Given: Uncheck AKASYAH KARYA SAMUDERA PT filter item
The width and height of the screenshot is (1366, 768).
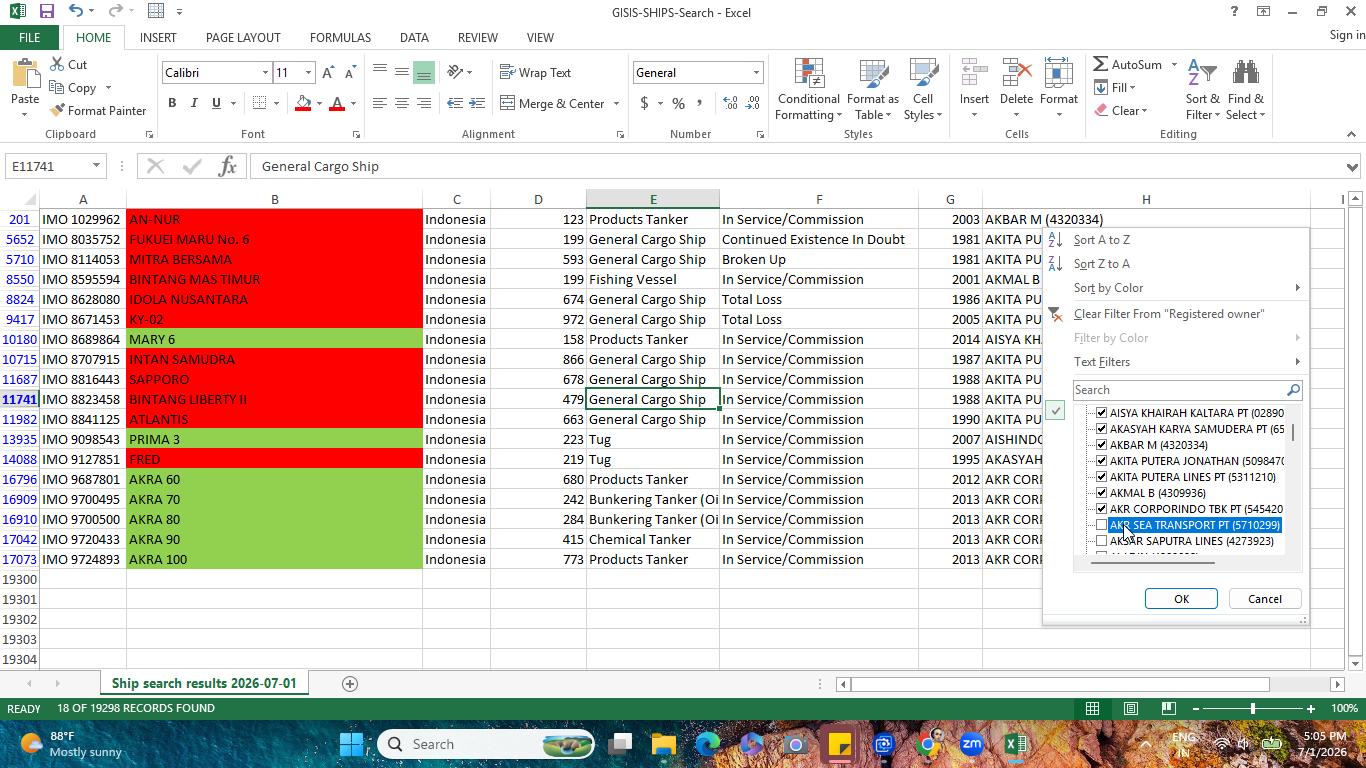Looking at the screenshot, I should point(1102,429).
